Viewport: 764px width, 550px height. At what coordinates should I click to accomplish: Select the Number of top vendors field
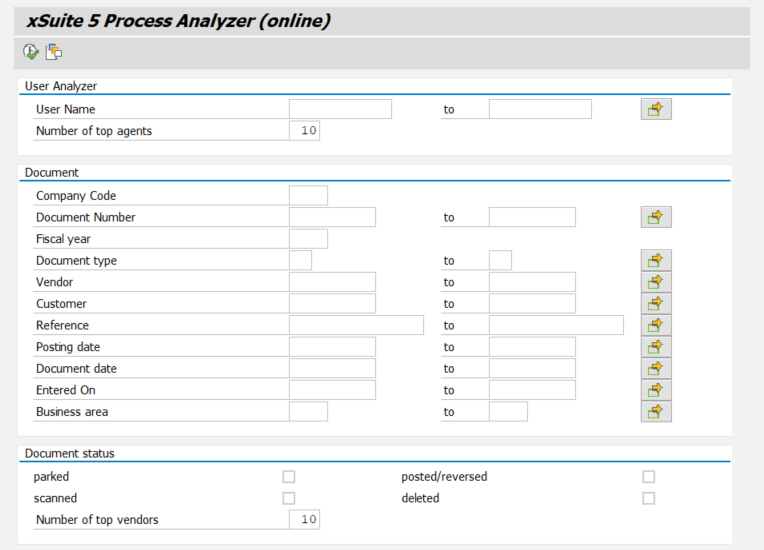[x=305, y=519]
